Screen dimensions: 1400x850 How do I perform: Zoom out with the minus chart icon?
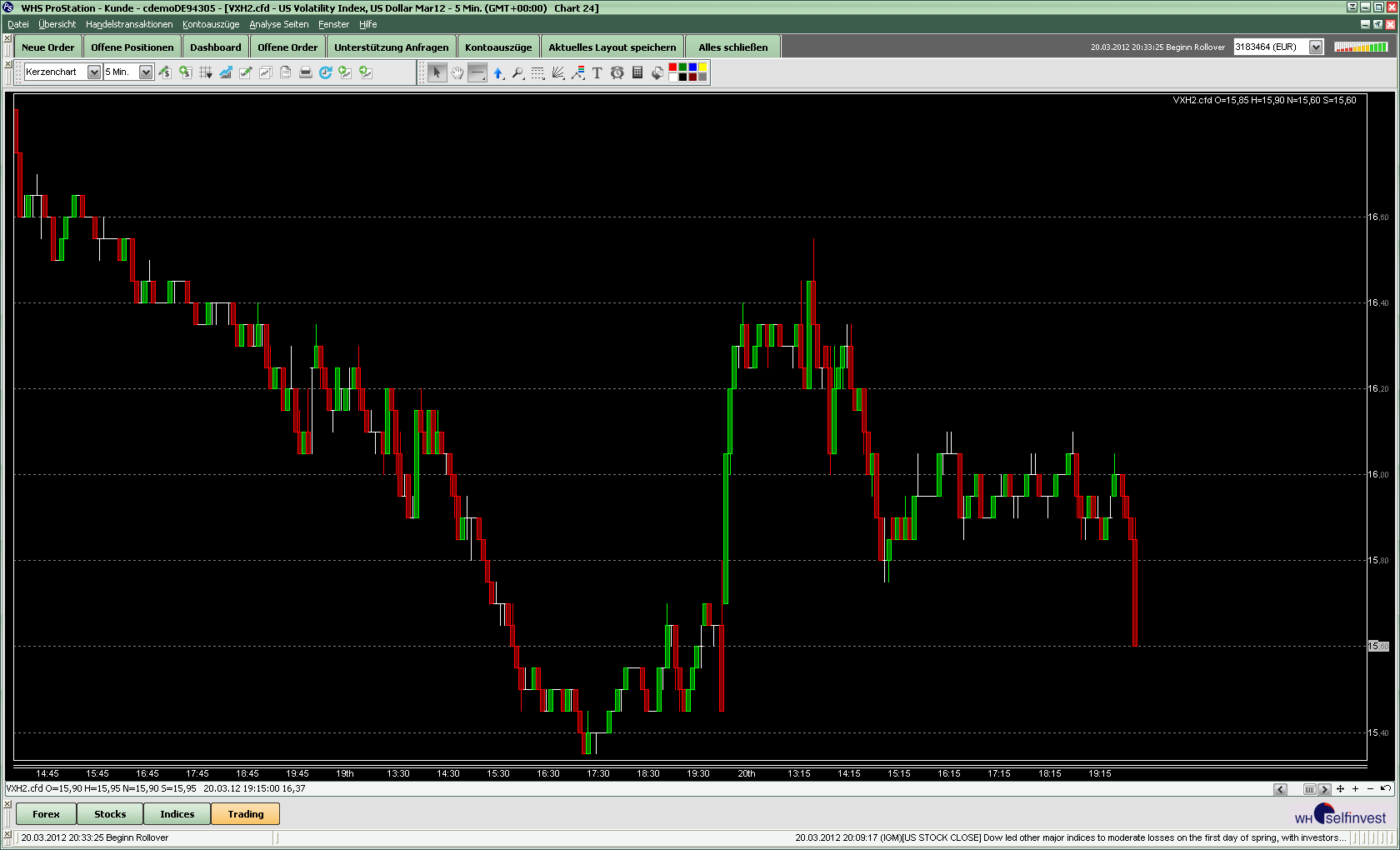point(1370,788)
